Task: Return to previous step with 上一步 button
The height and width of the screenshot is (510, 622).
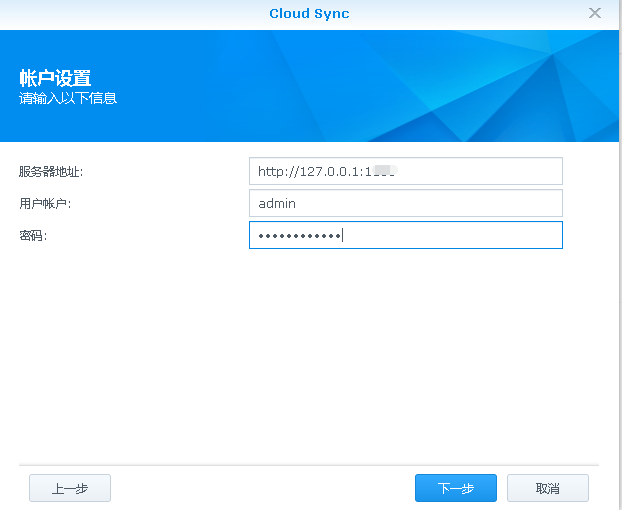Action: point(70,488)
